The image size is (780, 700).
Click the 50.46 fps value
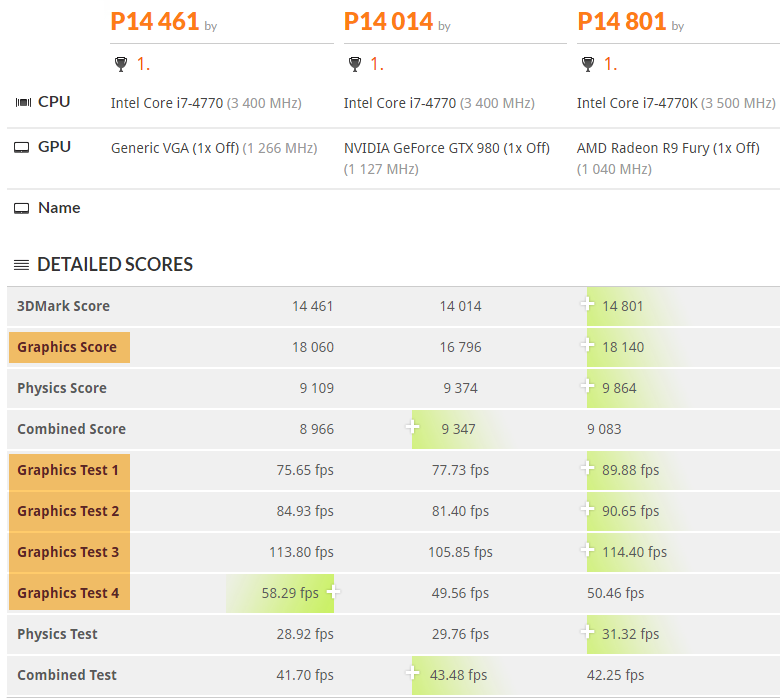(x=615, y=593)
